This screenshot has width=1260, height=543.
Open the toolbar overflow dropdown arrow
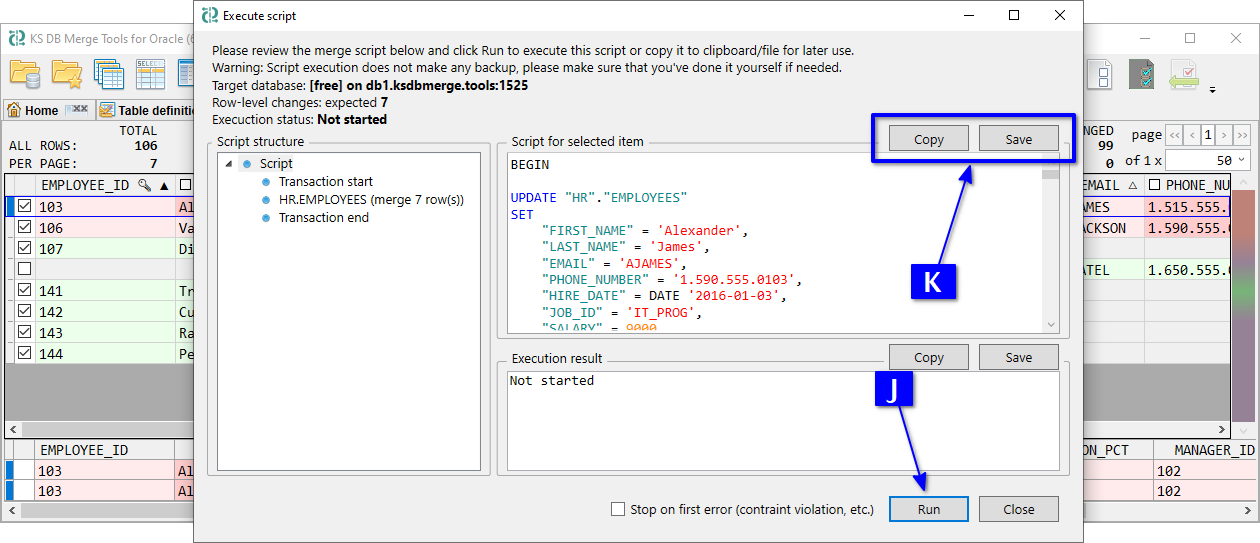point(1213,90)
